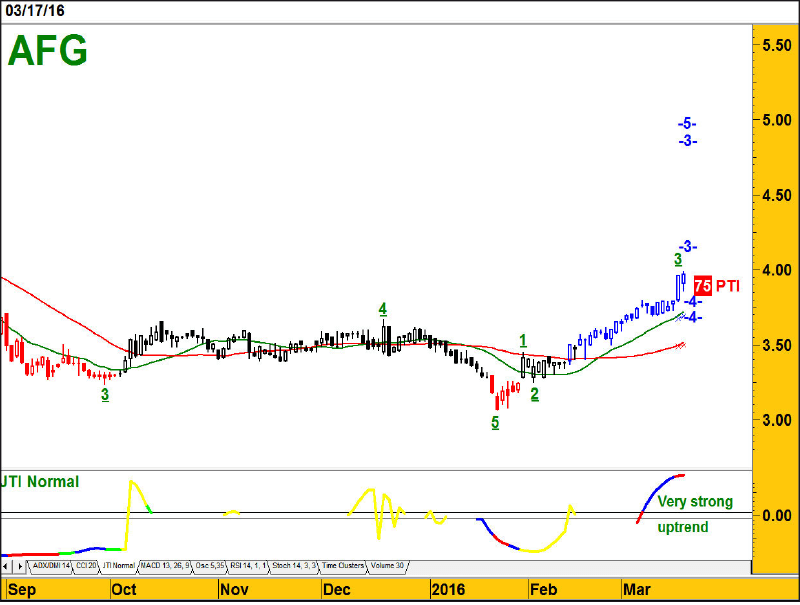The image size is (800, 605).
Task: Click the left scroll arrow beside indicator tabs
Action: point(9,566)
